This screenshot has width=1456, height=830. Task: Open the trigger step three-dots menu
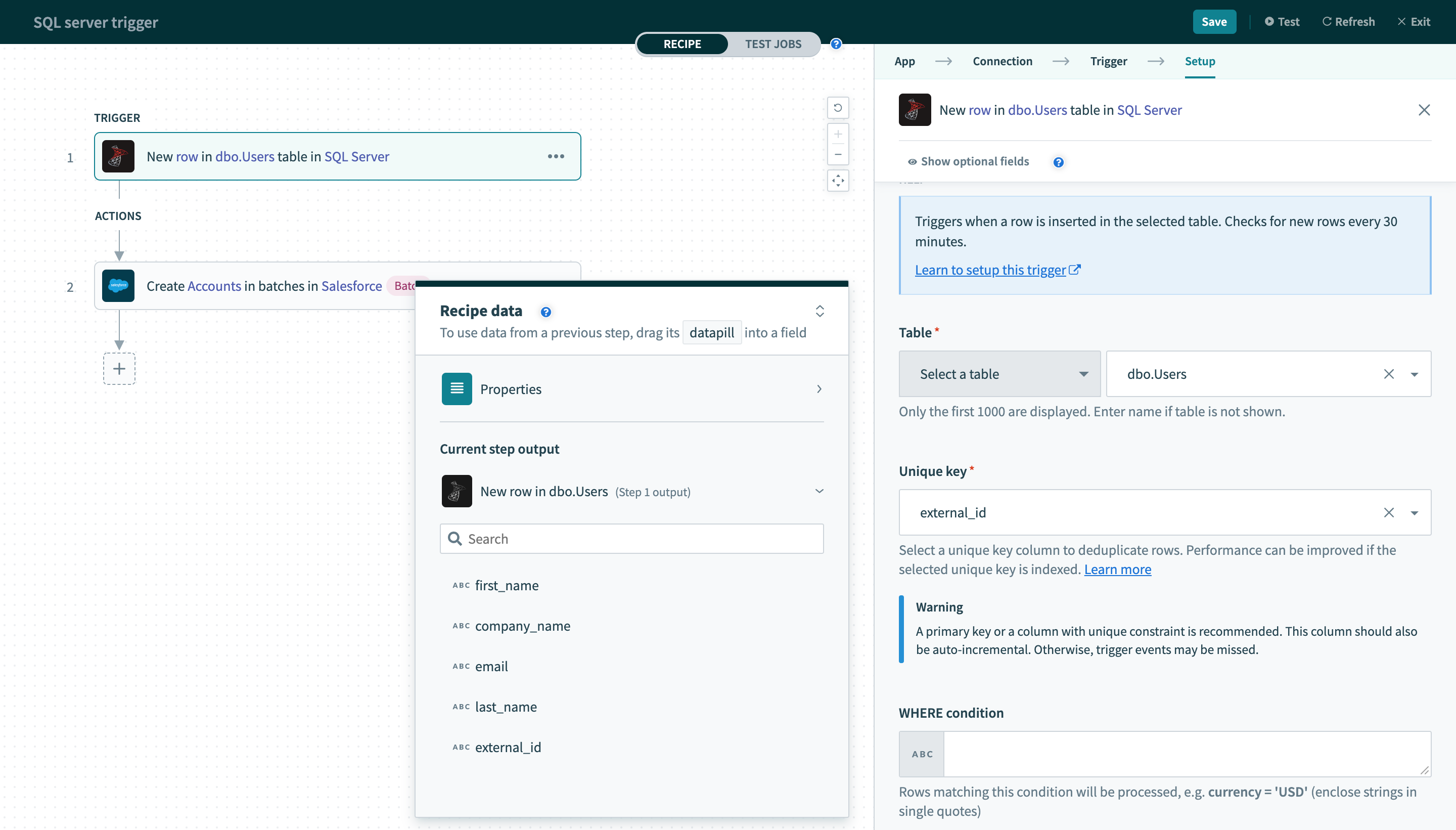tap(556, 156)
